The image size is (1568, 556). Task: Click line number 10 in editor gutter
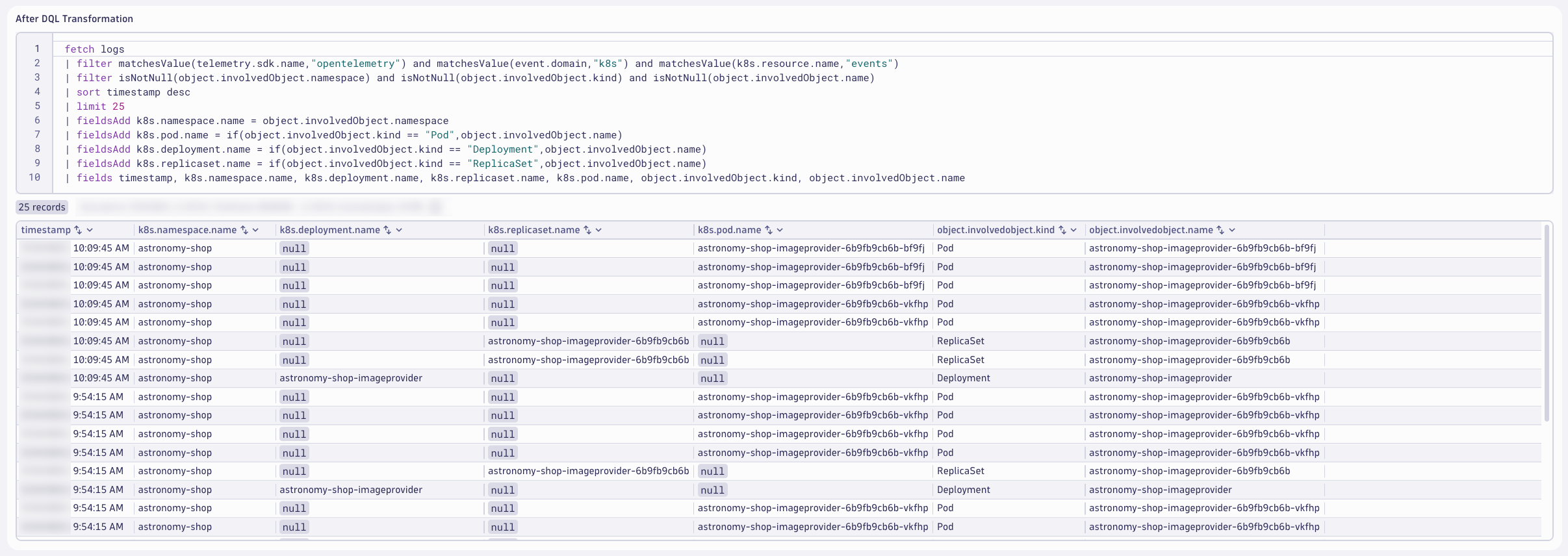34,177
